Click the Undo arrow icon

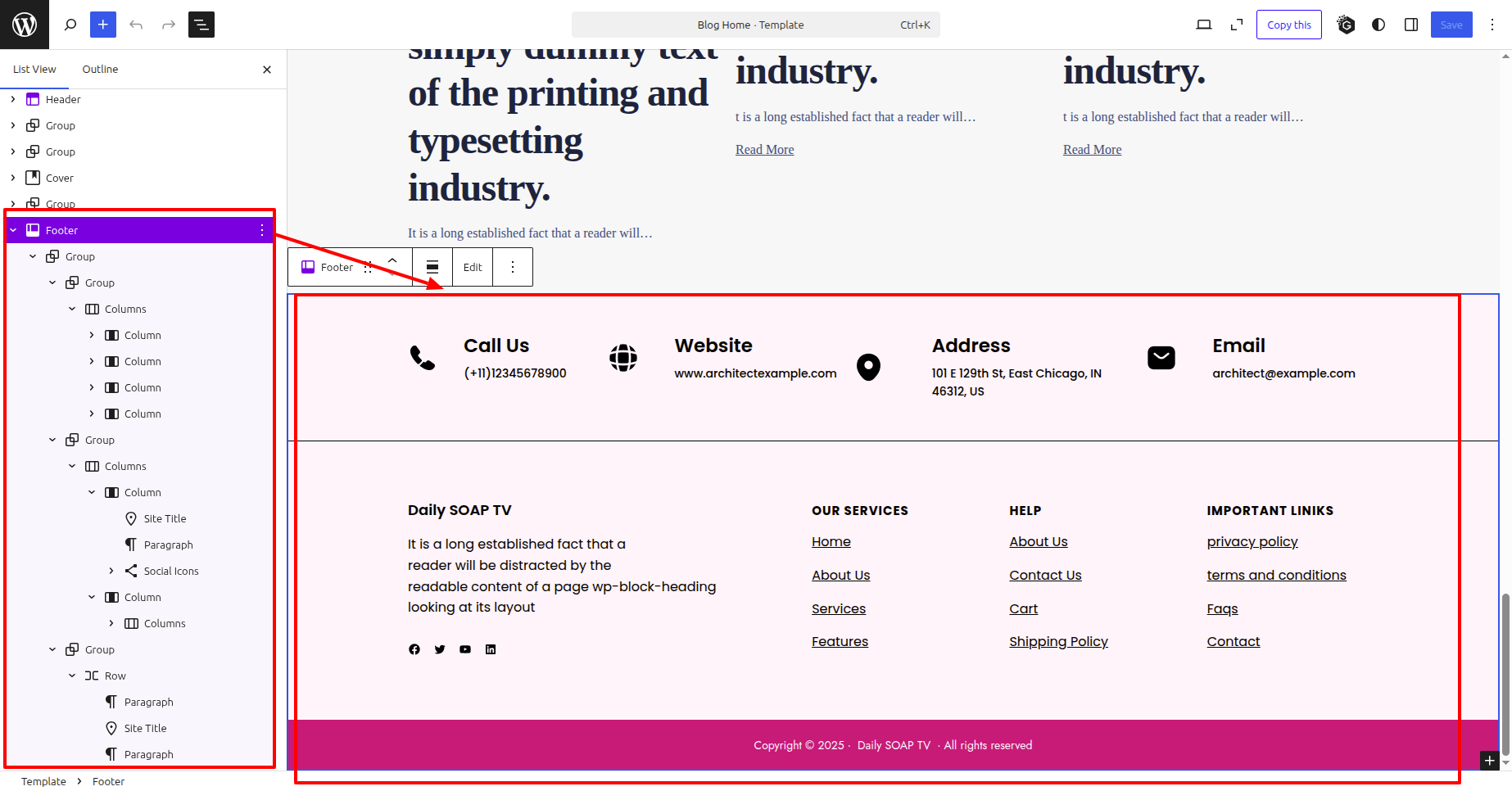pyautogui.click(x=136, y=25)
